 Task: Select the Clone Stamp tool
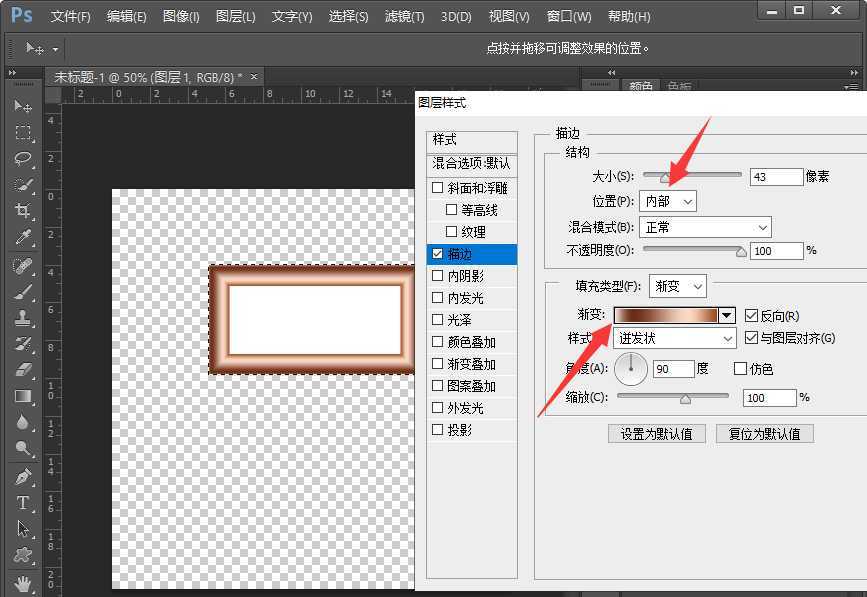(x=23, y=317)
